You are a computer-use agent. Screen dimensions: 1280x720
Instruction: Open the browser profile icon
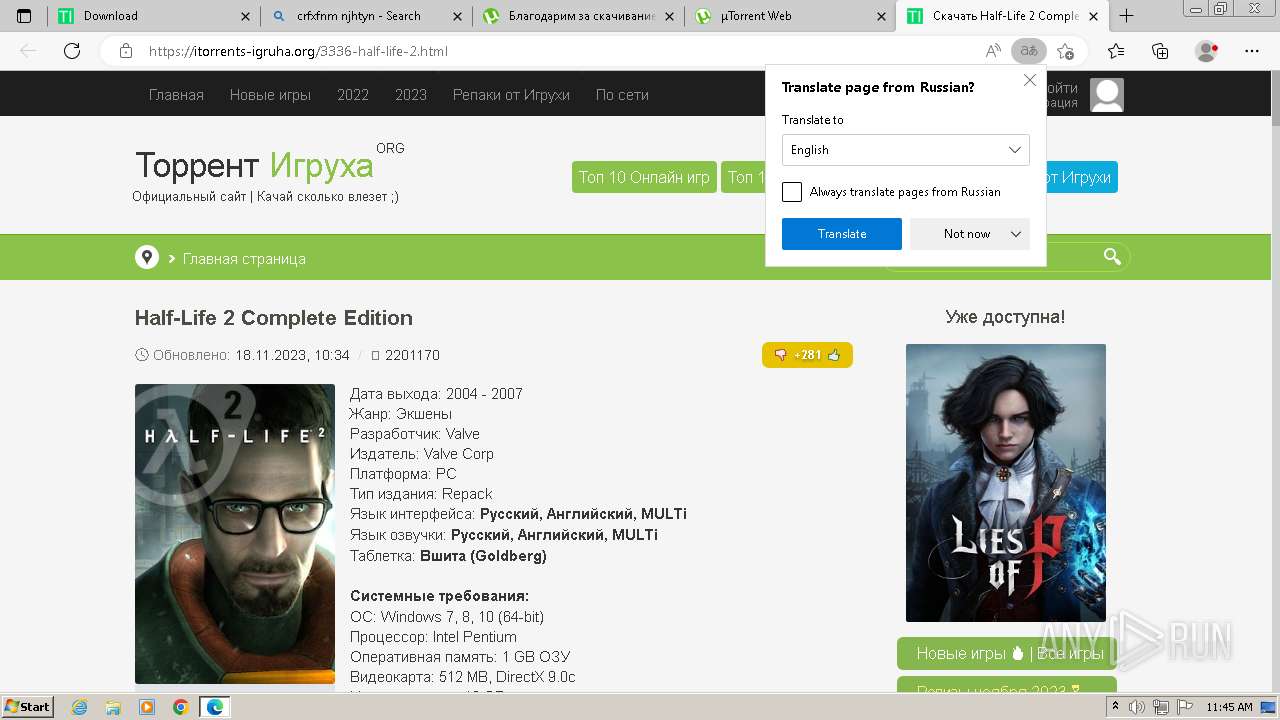[x=1207, y=51]
